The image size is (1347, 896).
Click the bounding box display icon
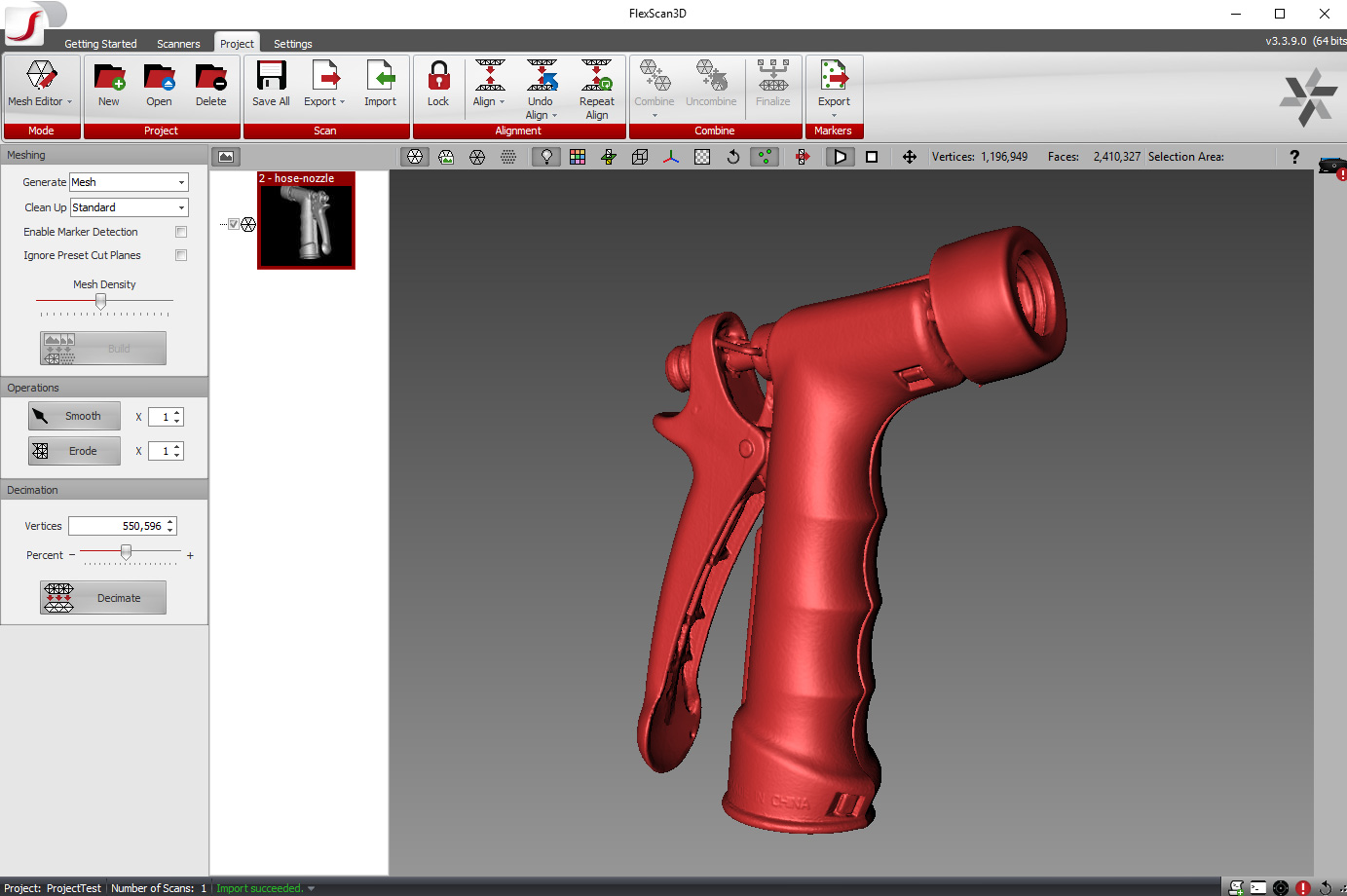pyautogui.click(x=639, y=156)
